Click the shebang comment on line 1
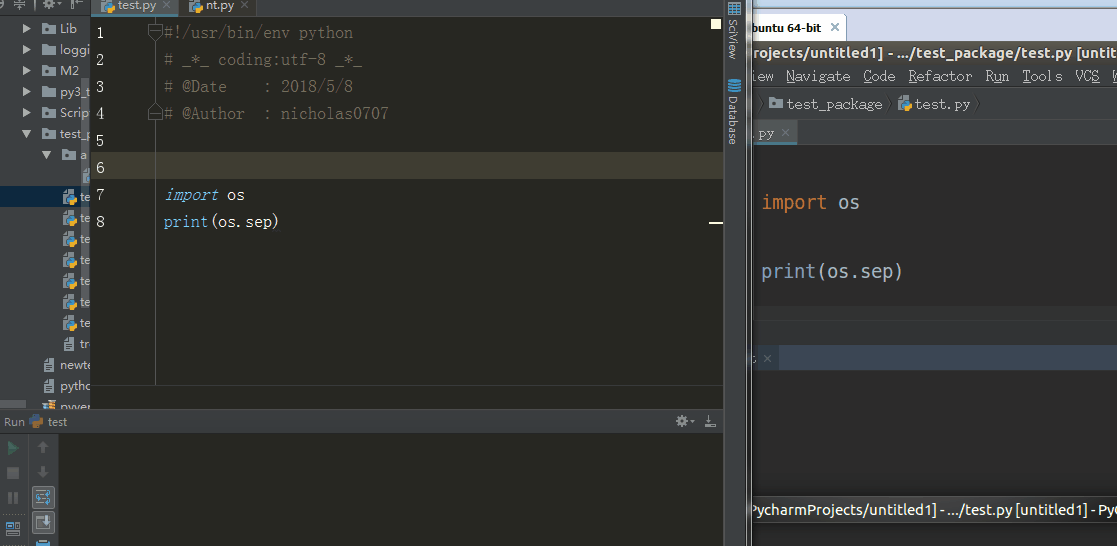 coord(258,33)
